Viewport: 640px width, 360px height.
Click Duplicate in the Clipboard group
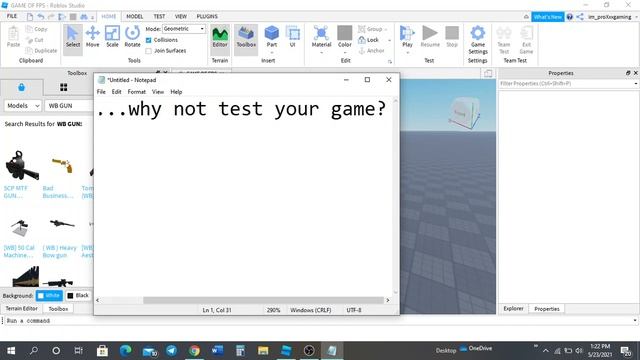click(x=41, y=51)
